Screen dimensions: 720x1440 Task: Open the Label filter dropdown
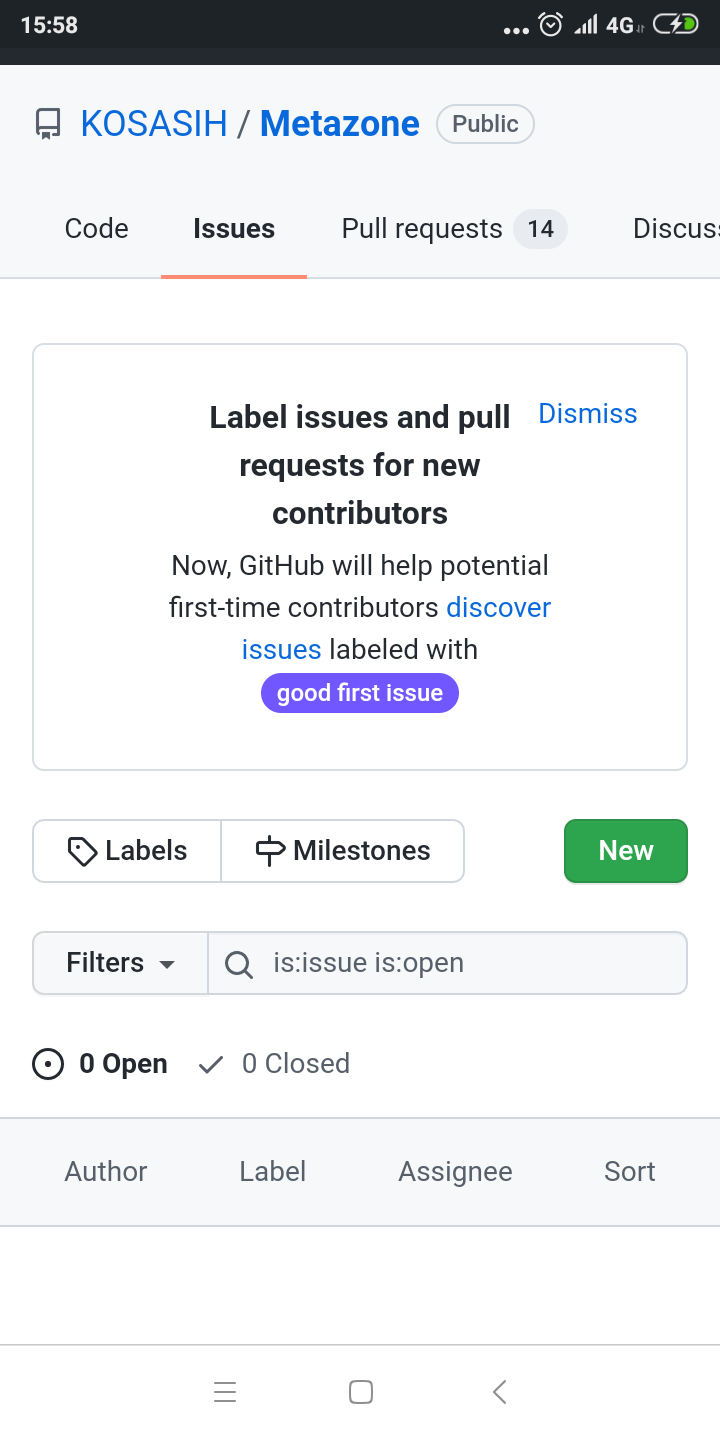click(273, 1172)
